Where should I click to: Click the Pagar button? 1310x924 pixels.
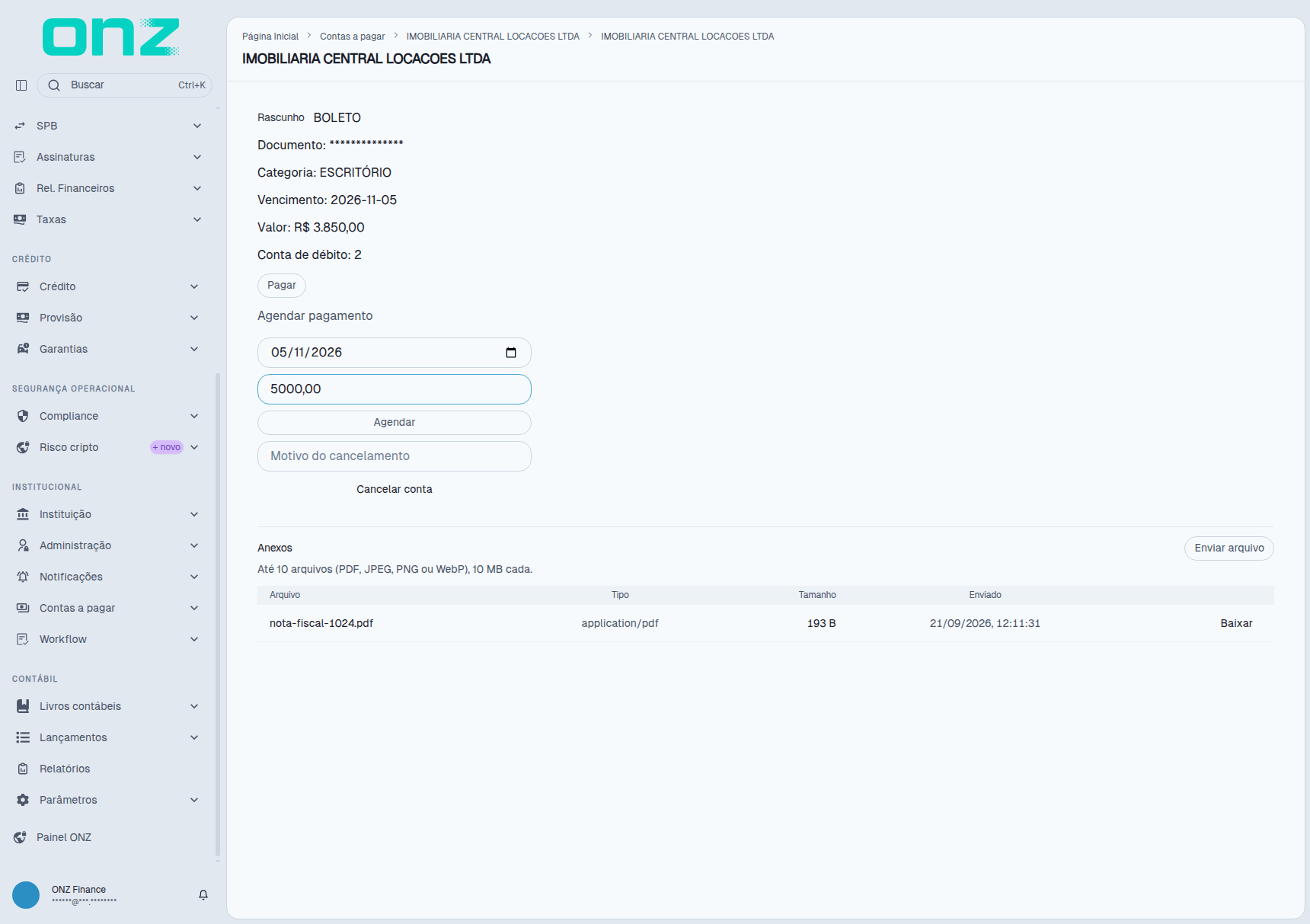click(282, 286)
